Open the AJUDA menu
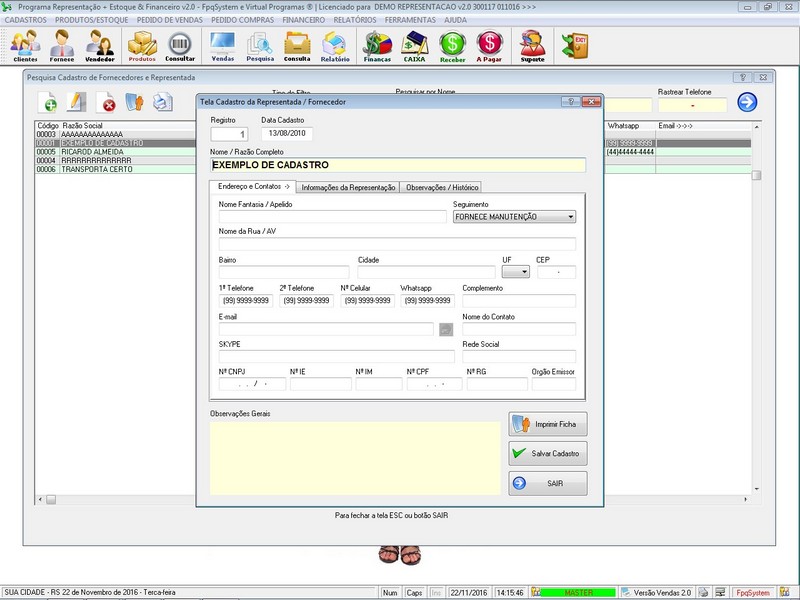The height and width of the screenshot is (600, 800). pos(455,20)
